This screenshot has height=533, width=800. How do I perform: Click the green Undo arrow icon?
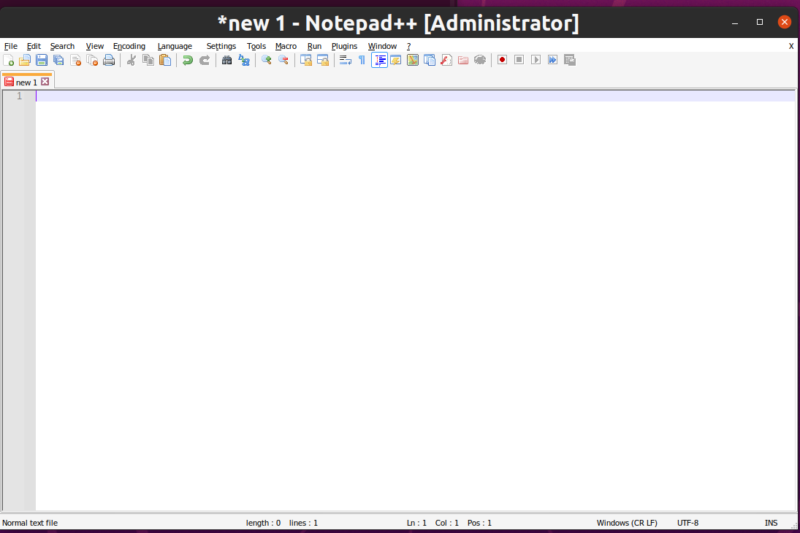pos(187,60)
